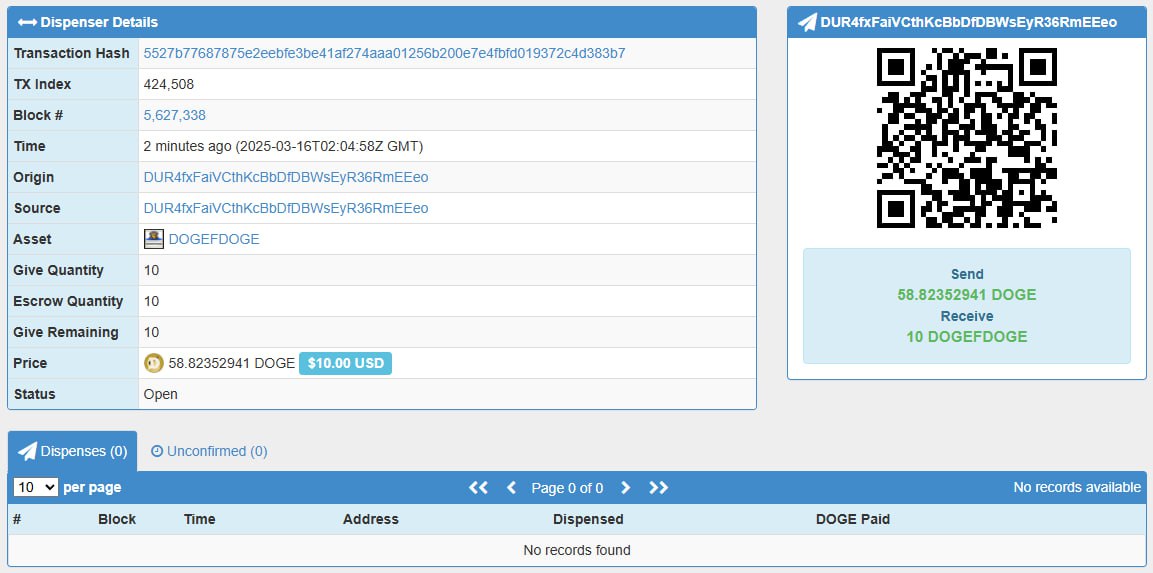Click the TX Index value 424,508
This screenshot has width=1153, height=573.
click(169, 85)
